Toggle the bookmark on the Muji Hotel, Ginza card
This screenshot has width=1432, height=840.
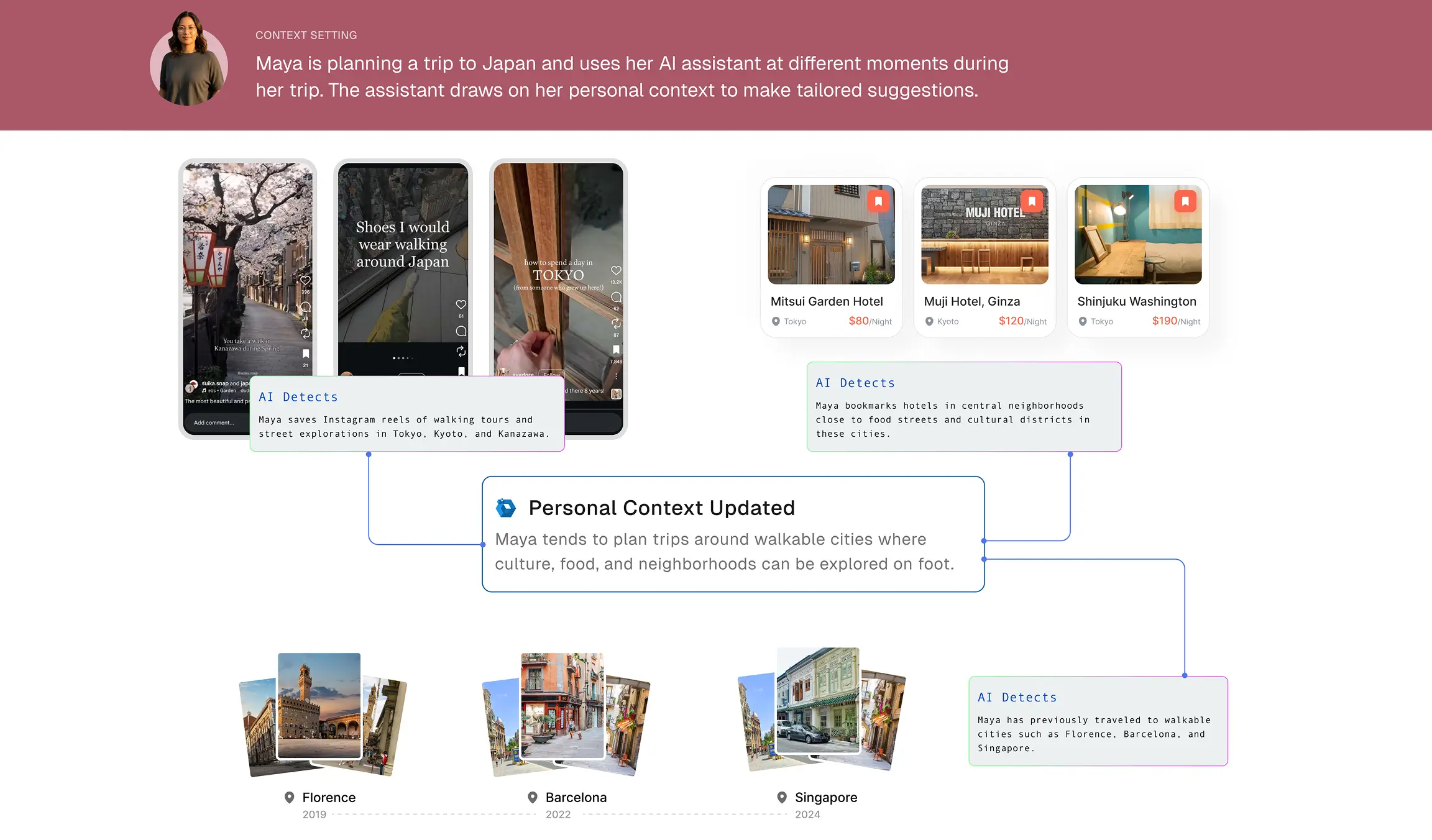[x=1032, y=201]
